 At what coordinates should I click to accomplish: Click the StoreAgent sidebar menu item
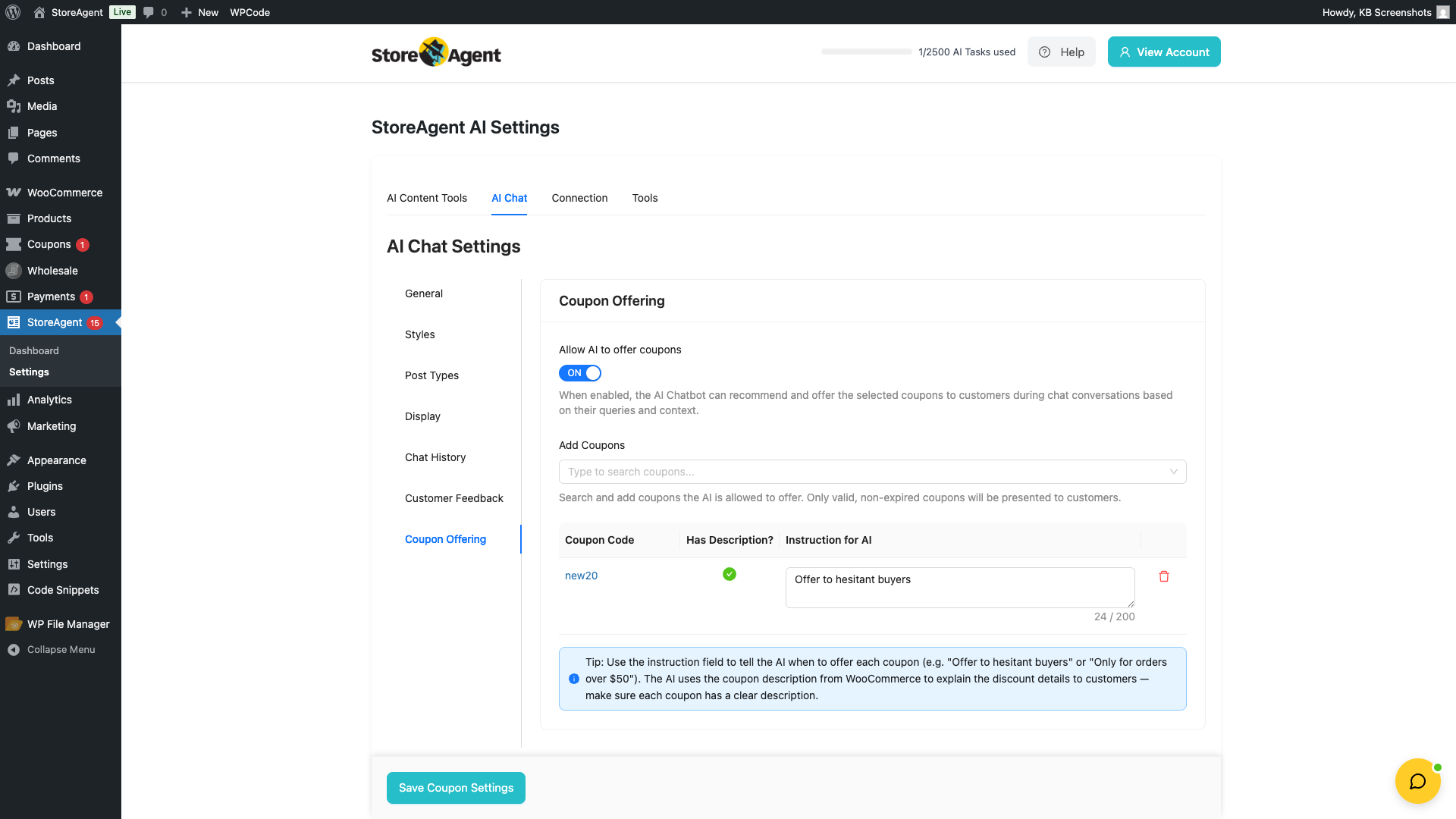point(61,322)
